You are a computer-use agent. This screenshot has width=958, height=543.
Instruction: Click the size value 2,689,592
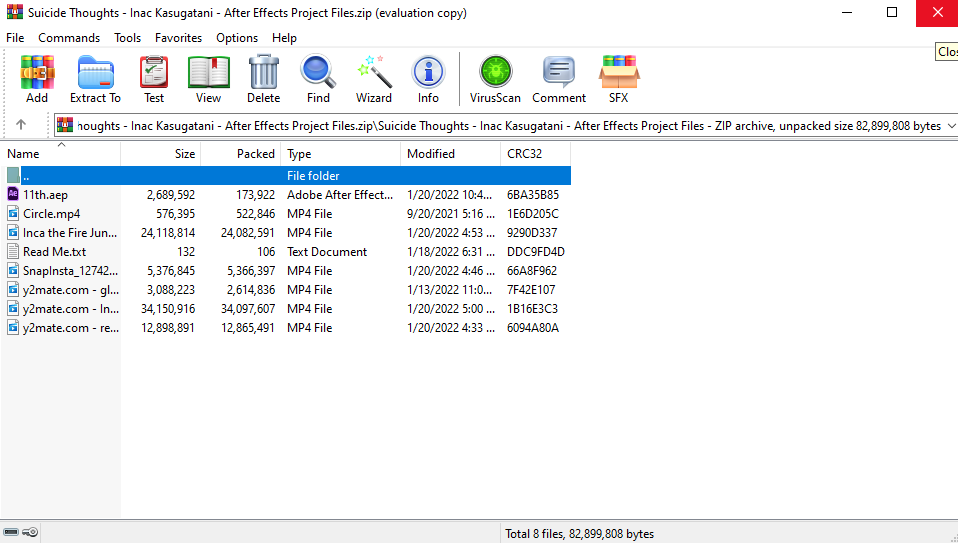170,195
